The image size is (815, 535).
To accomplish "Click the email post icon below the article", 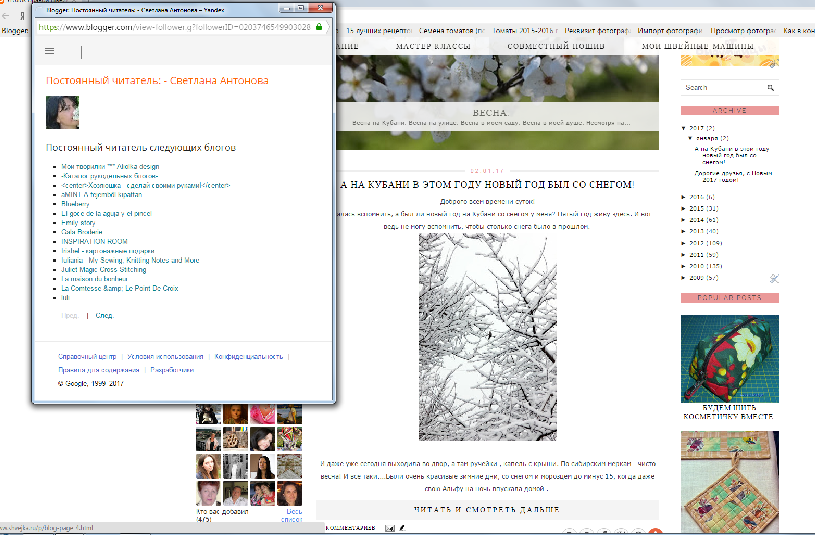I will point(390,528).
